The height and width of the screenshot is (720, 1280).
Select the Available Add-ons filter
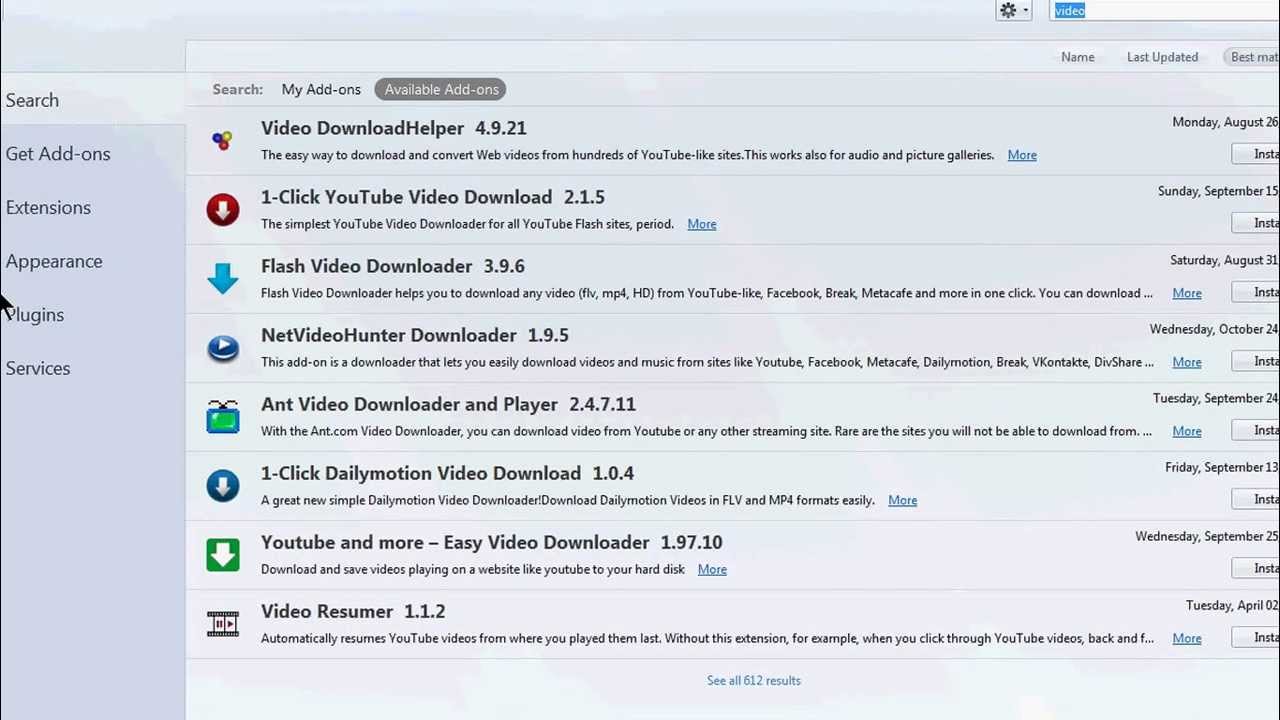pos(441,89)
